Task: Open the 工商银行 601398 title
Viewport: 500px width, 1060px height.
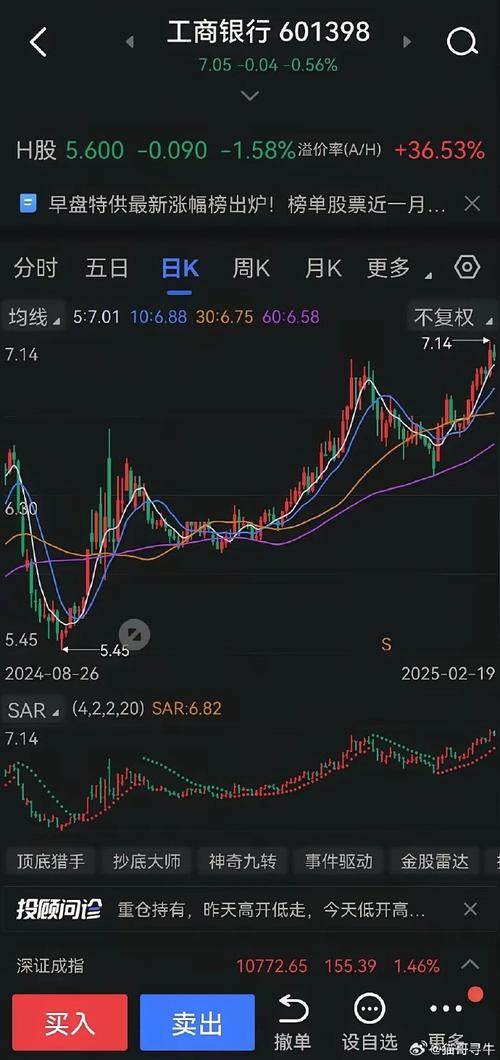Action: 268,32
